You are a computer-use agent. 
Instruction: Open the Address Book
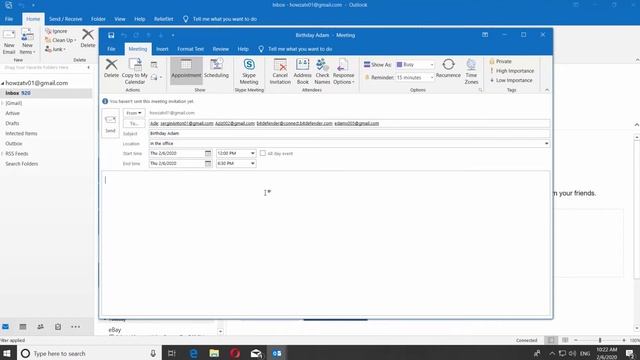point(302,71)
